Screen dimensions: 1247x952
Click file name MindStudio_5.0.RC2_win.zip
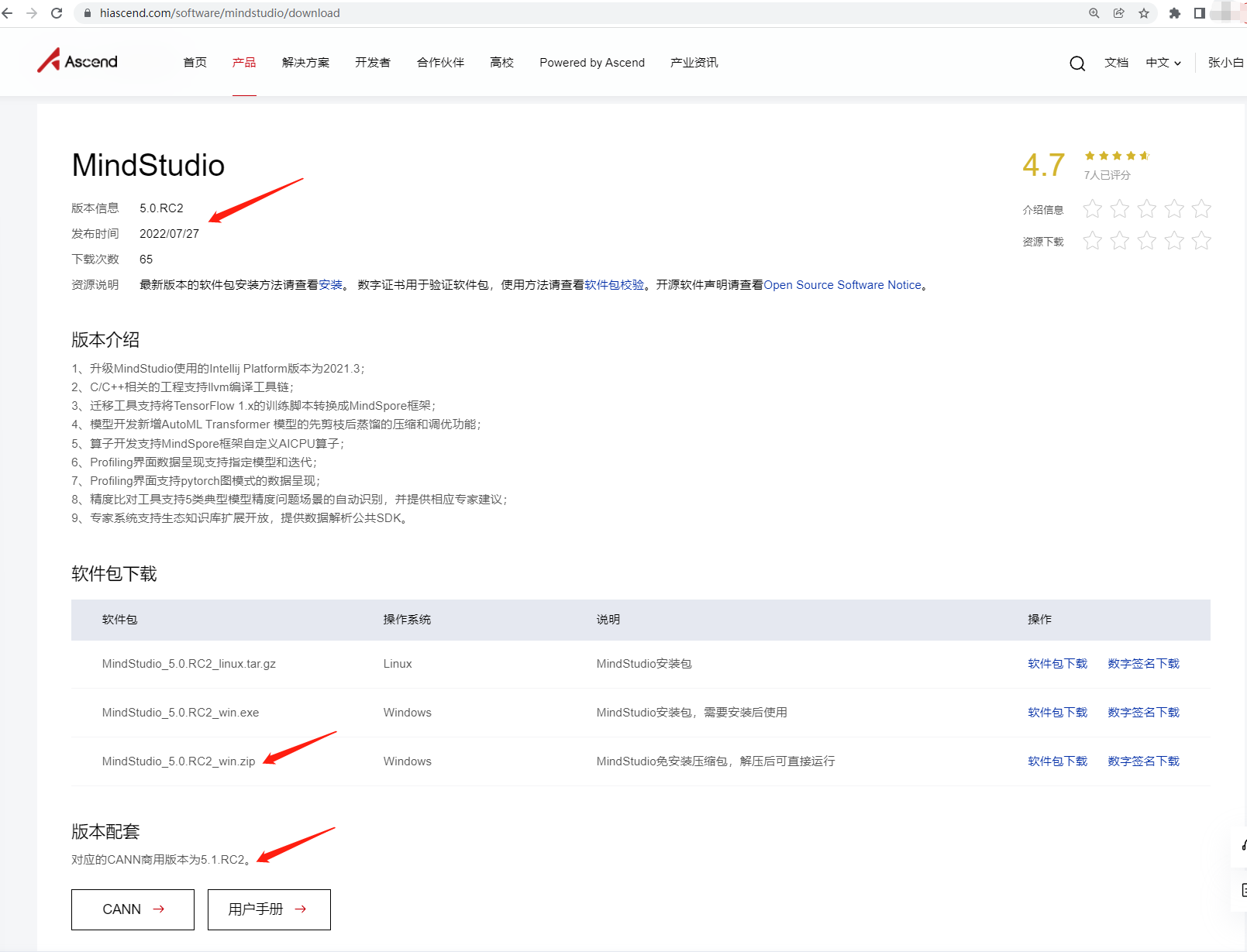(x=178, y=761)
